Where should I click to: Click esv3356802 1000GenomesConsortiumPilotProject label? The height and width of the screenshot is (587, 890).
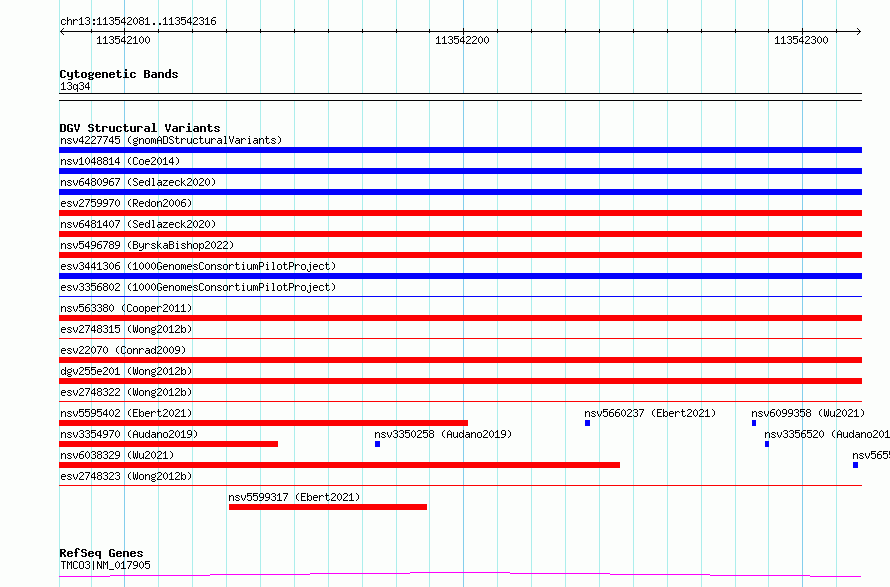pyautogui.click(x=198, y=287)
